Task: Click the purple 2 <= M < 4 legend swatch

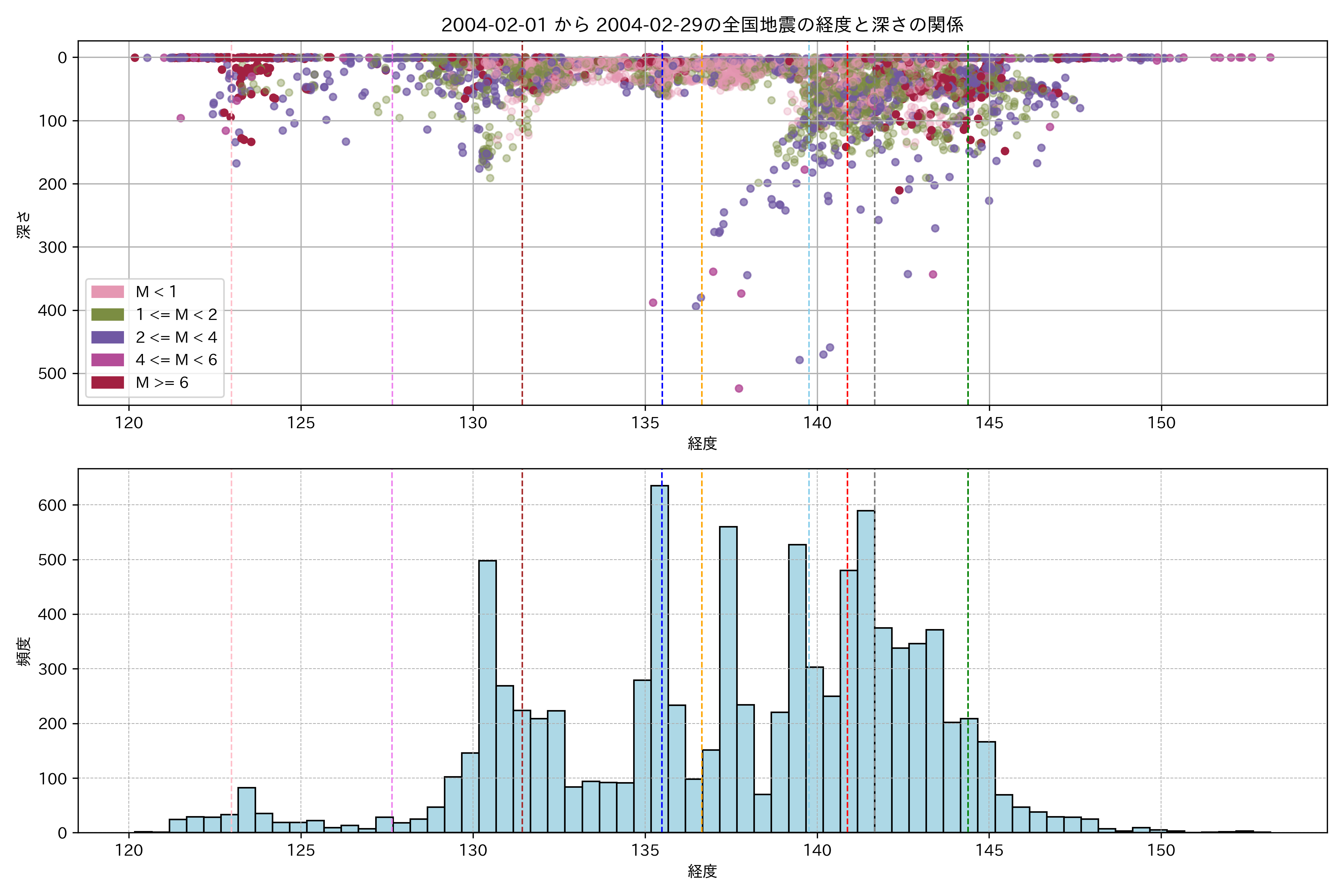Action: 108,337
